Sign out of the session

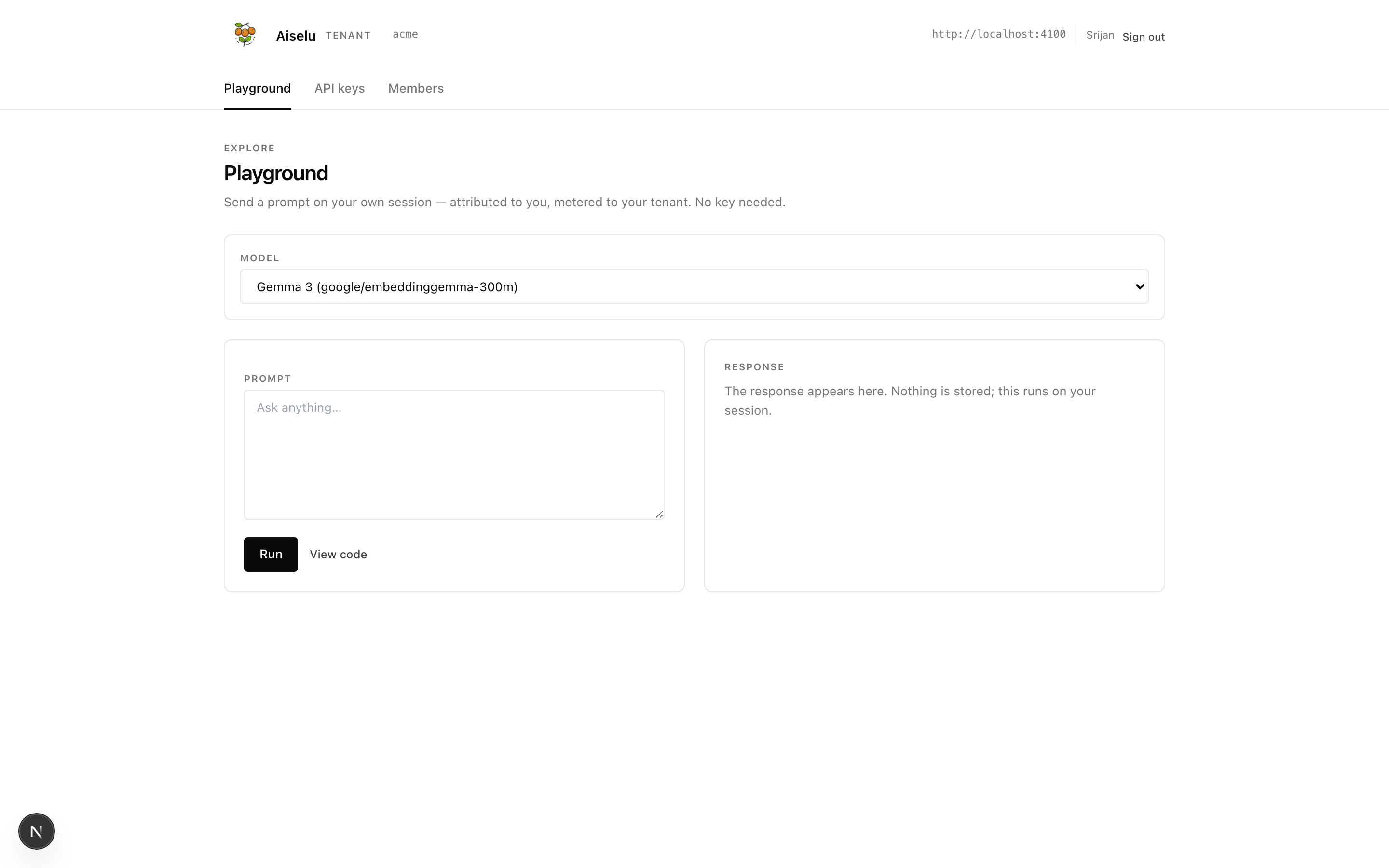[1144, 37]
